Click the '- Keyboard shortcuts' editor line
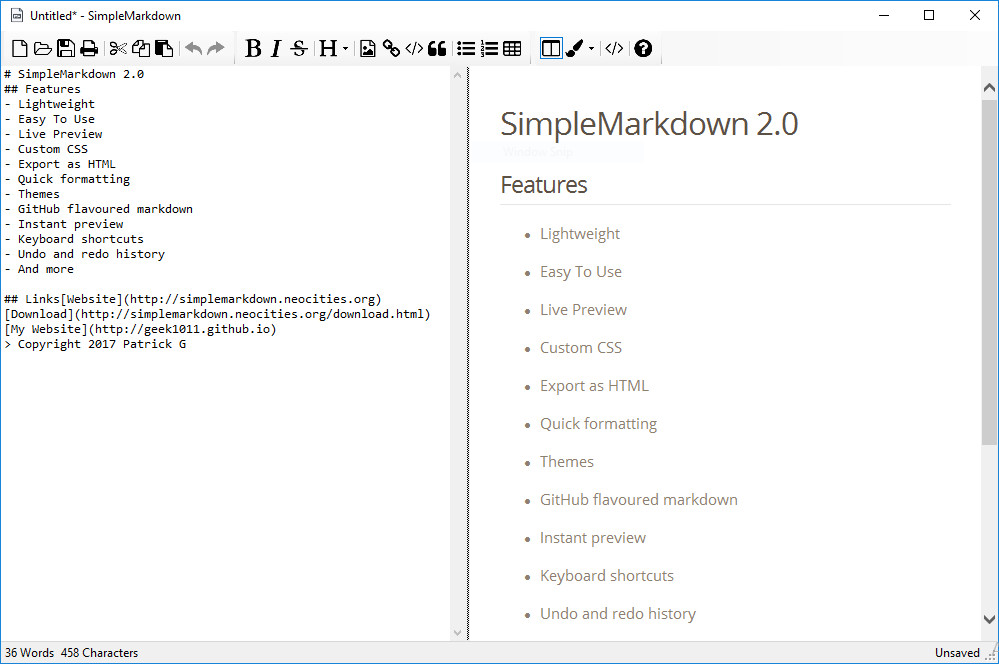Image resolution: width=999 pixels, height=664 pixels. click(x=75, y=239)
